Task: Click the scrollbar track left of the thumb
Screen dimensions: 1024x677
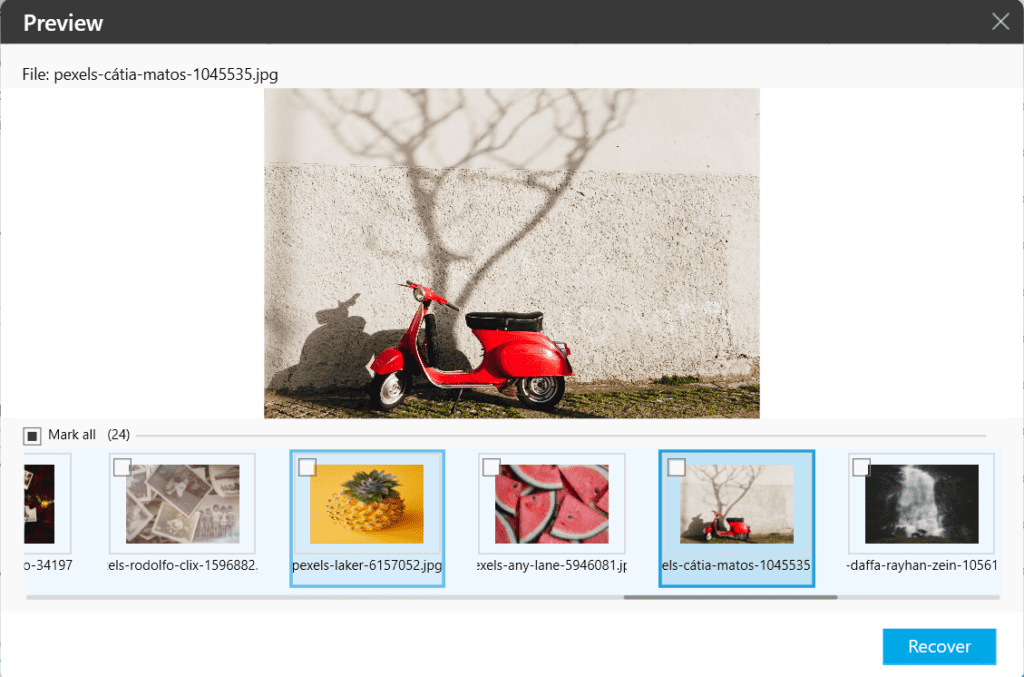Action: (x=300, y=600)
